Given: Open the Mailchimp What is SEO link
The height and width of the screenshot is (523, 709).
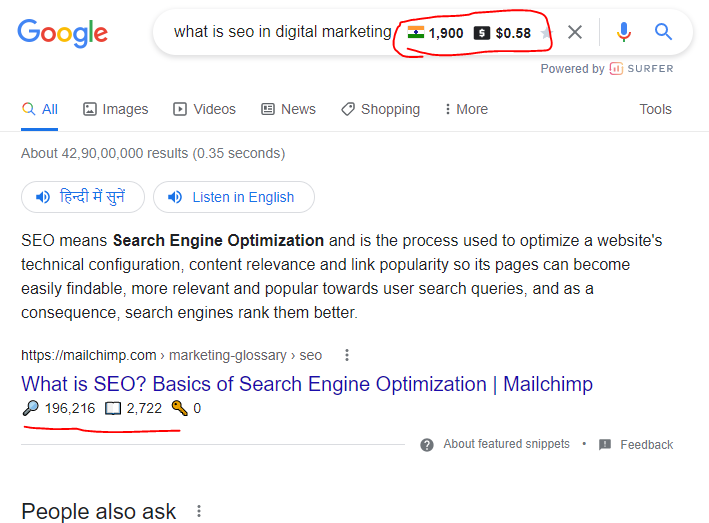Looking at the screenshot, I should point(306,384).
